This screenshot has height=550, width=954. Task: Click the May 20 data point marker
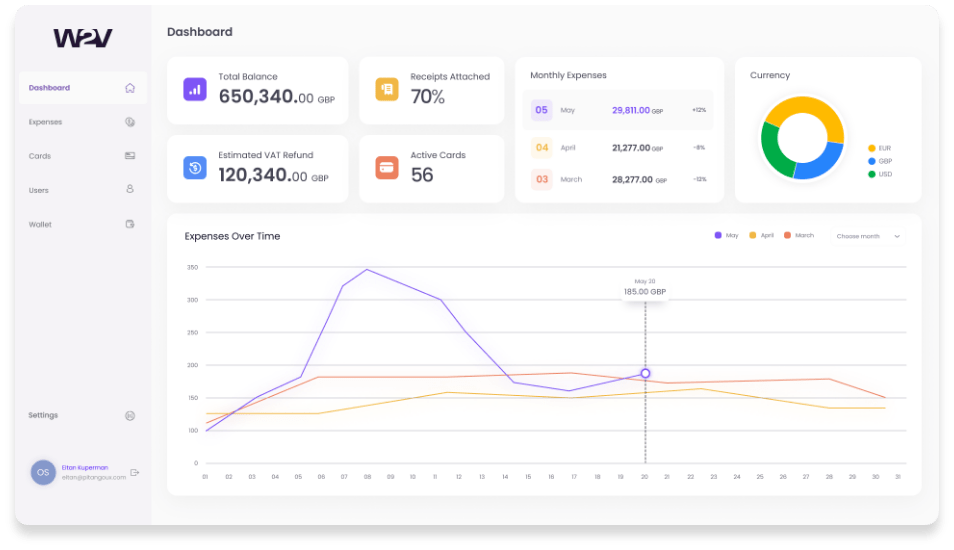pyautogui.click(x=645, y=374)
